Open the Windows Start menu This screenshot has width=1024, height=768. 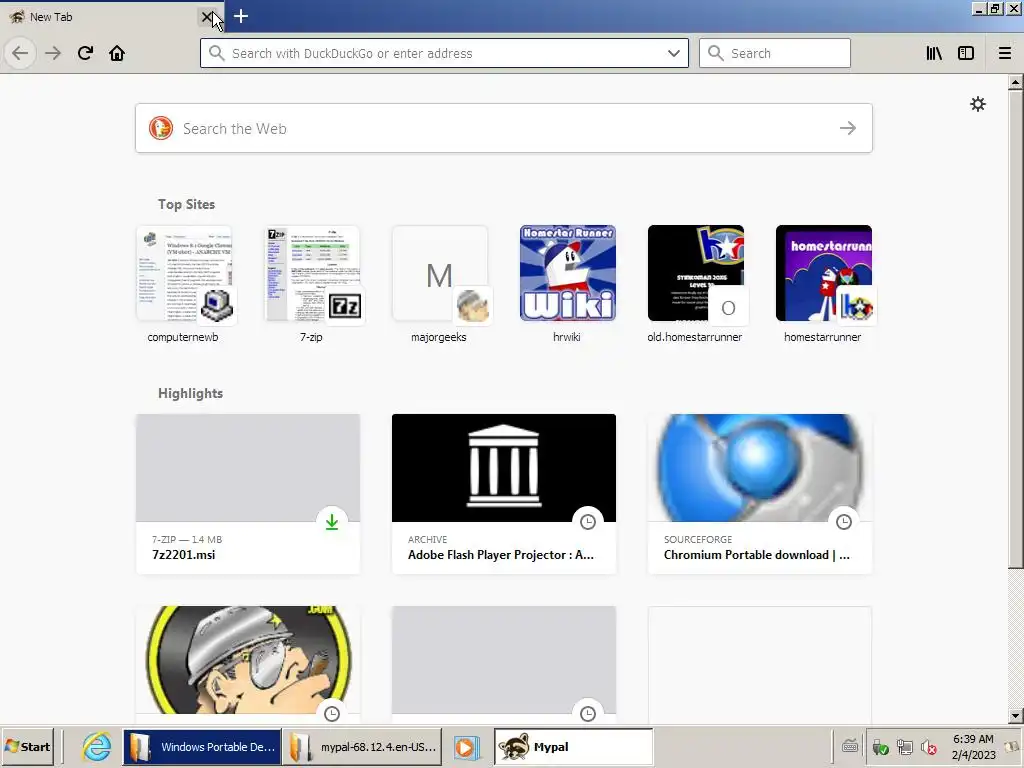27,746
